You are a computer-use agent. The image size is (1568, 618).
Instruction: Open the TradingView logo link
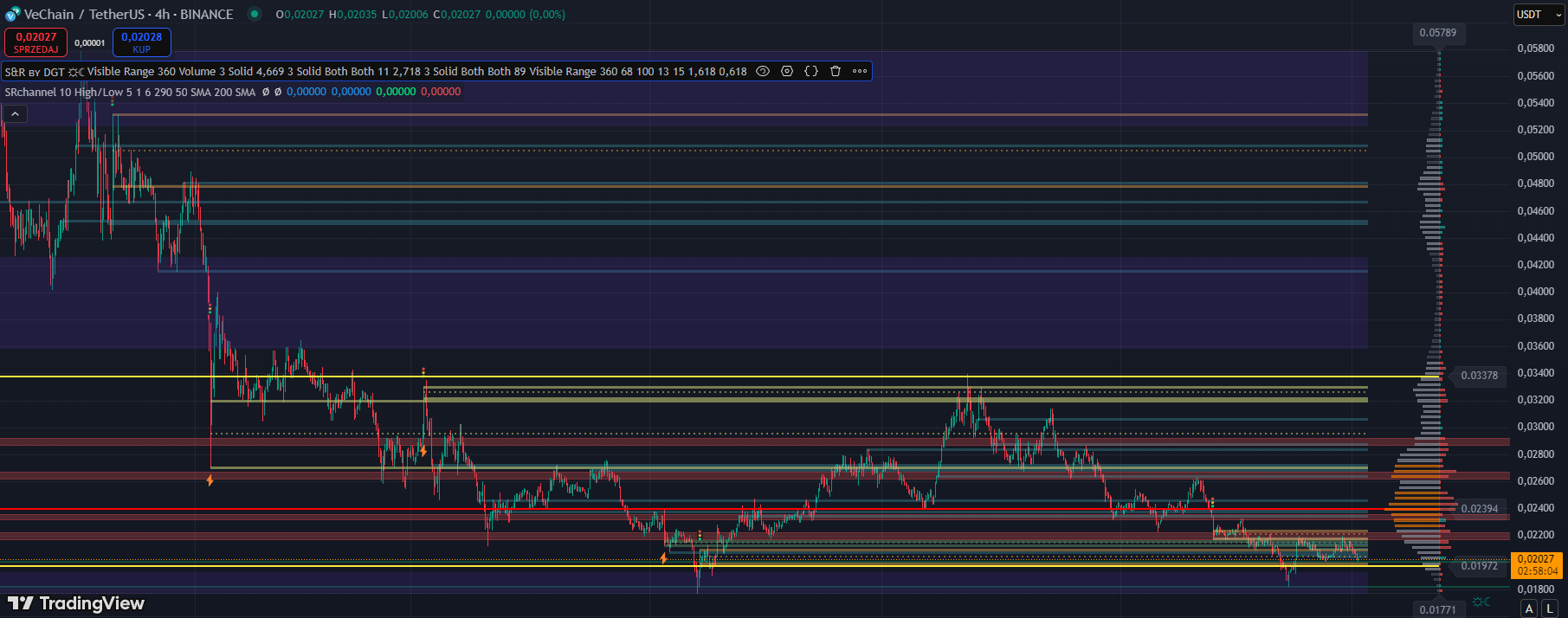76,603
